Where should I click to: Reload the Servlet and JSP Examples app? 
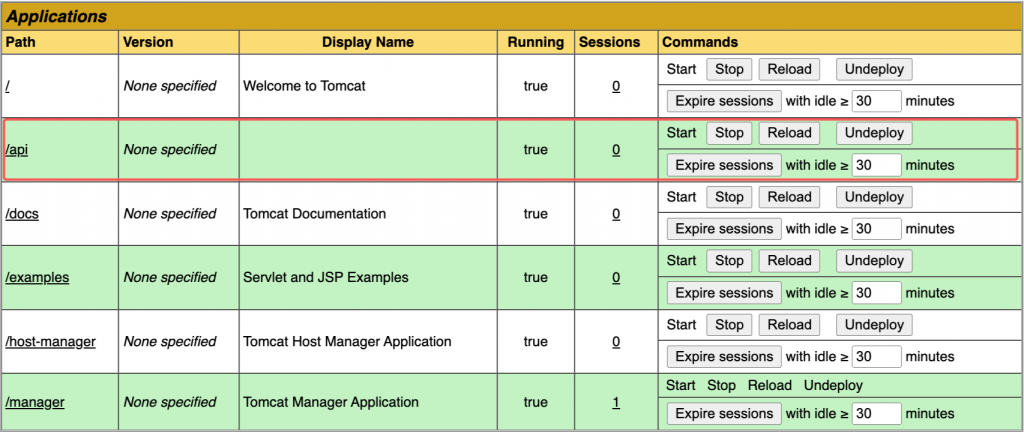(789, 261)
